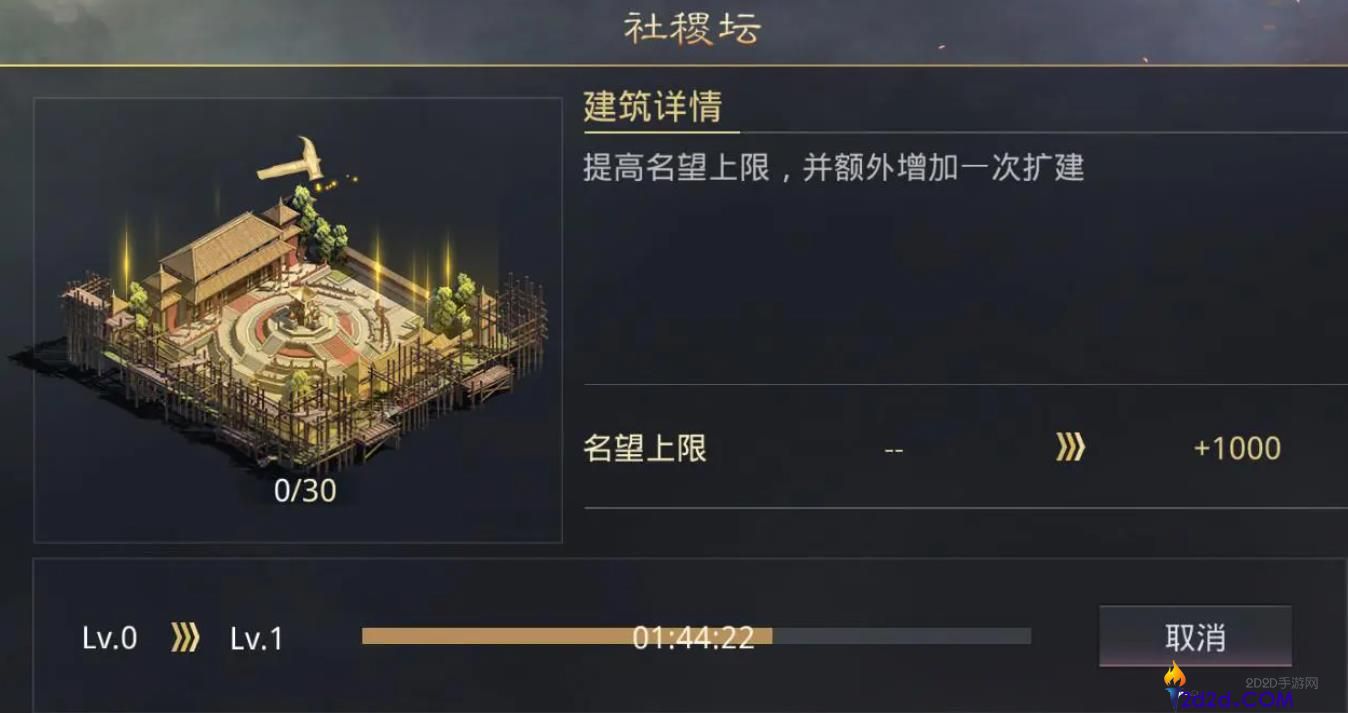Click the central statue in the altar courtyard
The width and height of the screenshot is (1348, 713).
(310, 315)
